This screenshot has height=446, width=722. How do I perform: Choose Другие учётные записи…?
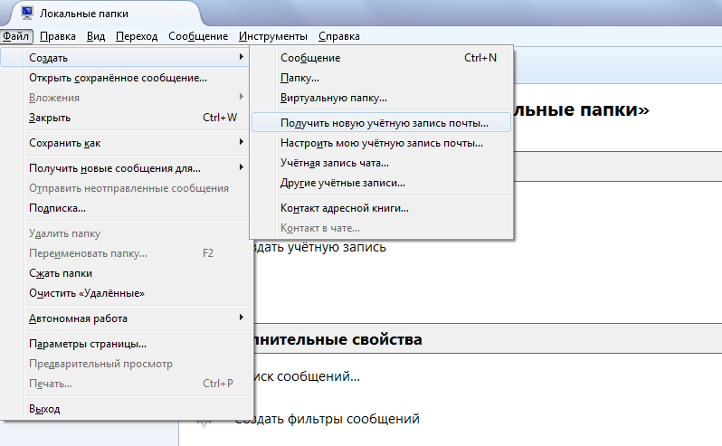click(381, 183)
